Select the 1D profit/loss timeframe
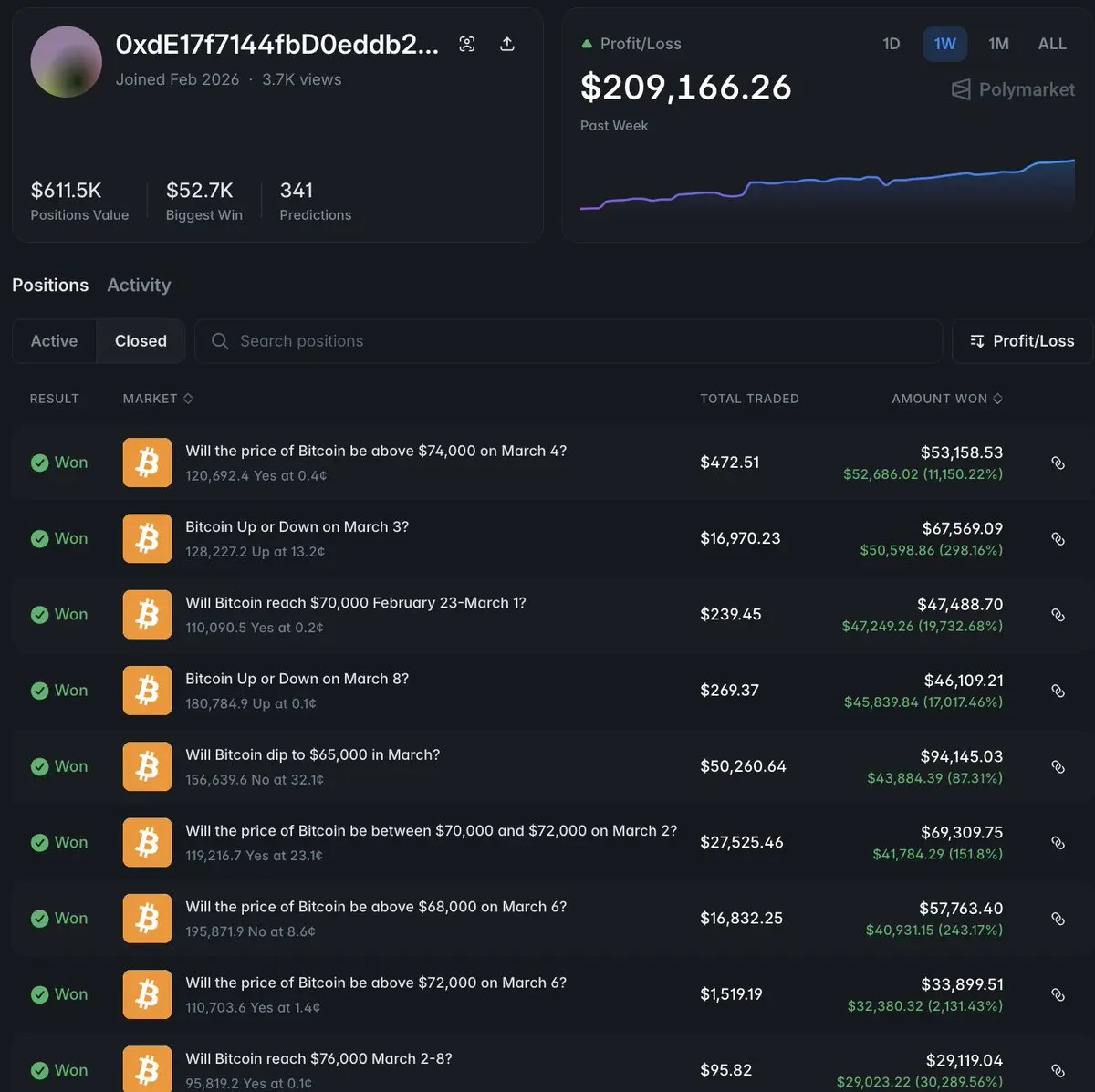The height and width of the screenshot is (1092, 1095). click(892, 44)
